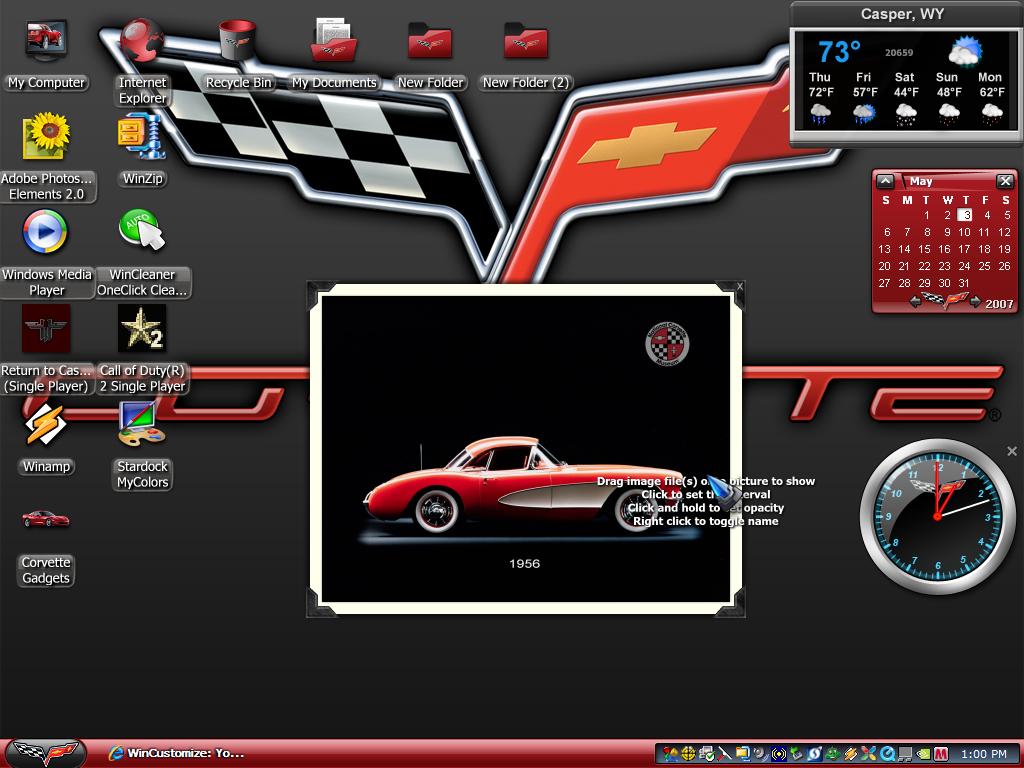This screenshot has width=1024, height=768.
Task: Click the 1956 Corvette picture frame image
Action: point(526,448)
